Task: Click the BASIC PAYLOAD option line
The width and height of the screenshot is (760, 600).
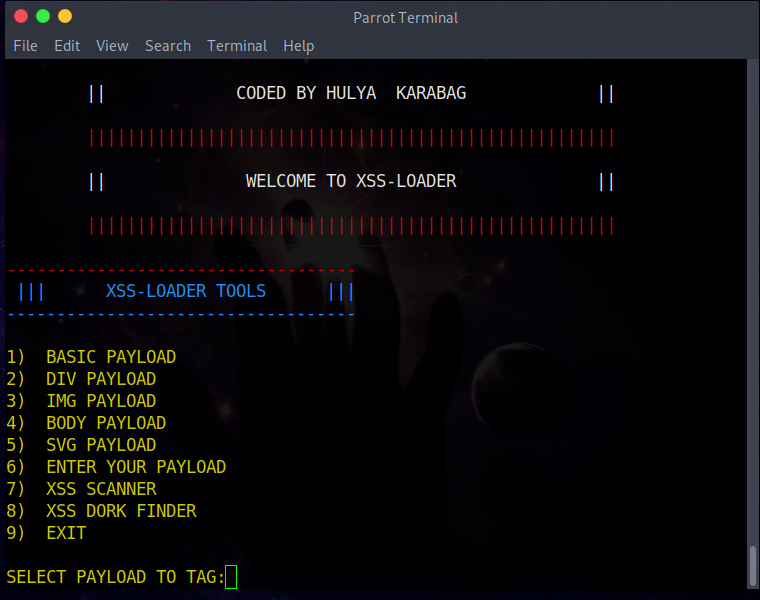Action: (91, 357)
